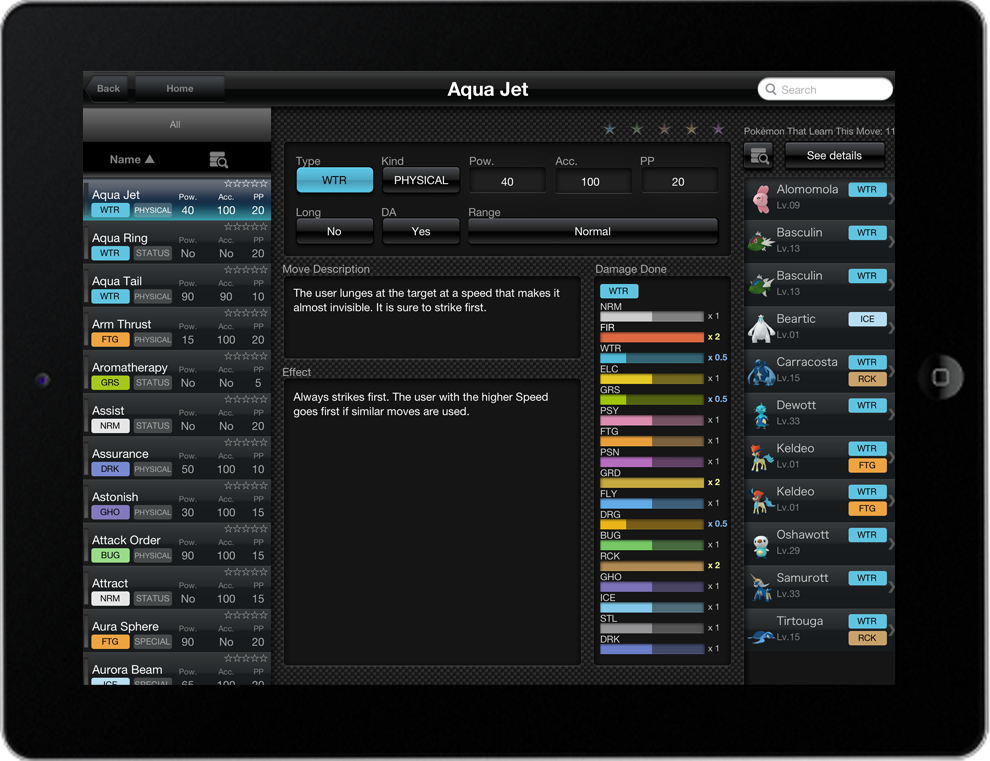Tap GHO type badge on Astonish row
The image size is (990, 761).
110,512
